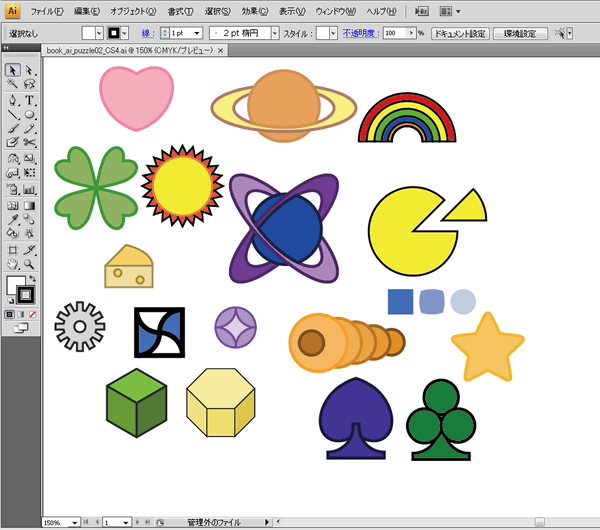Select the Artboard tool
600x530 pixels.
point(13,250)
